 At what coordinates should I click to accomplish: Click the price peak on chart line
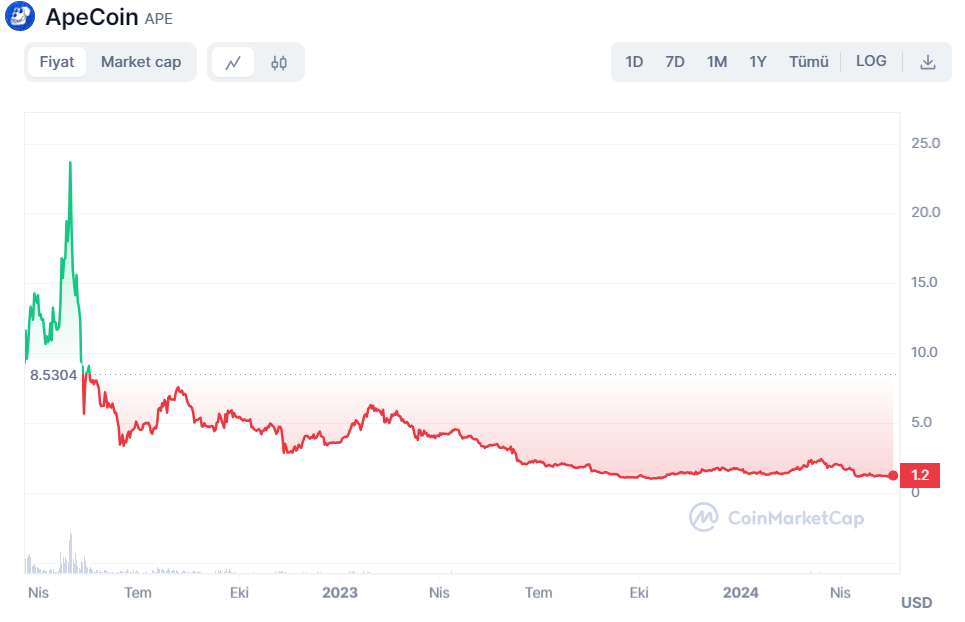pyautogui.click(x=70, y=162)
